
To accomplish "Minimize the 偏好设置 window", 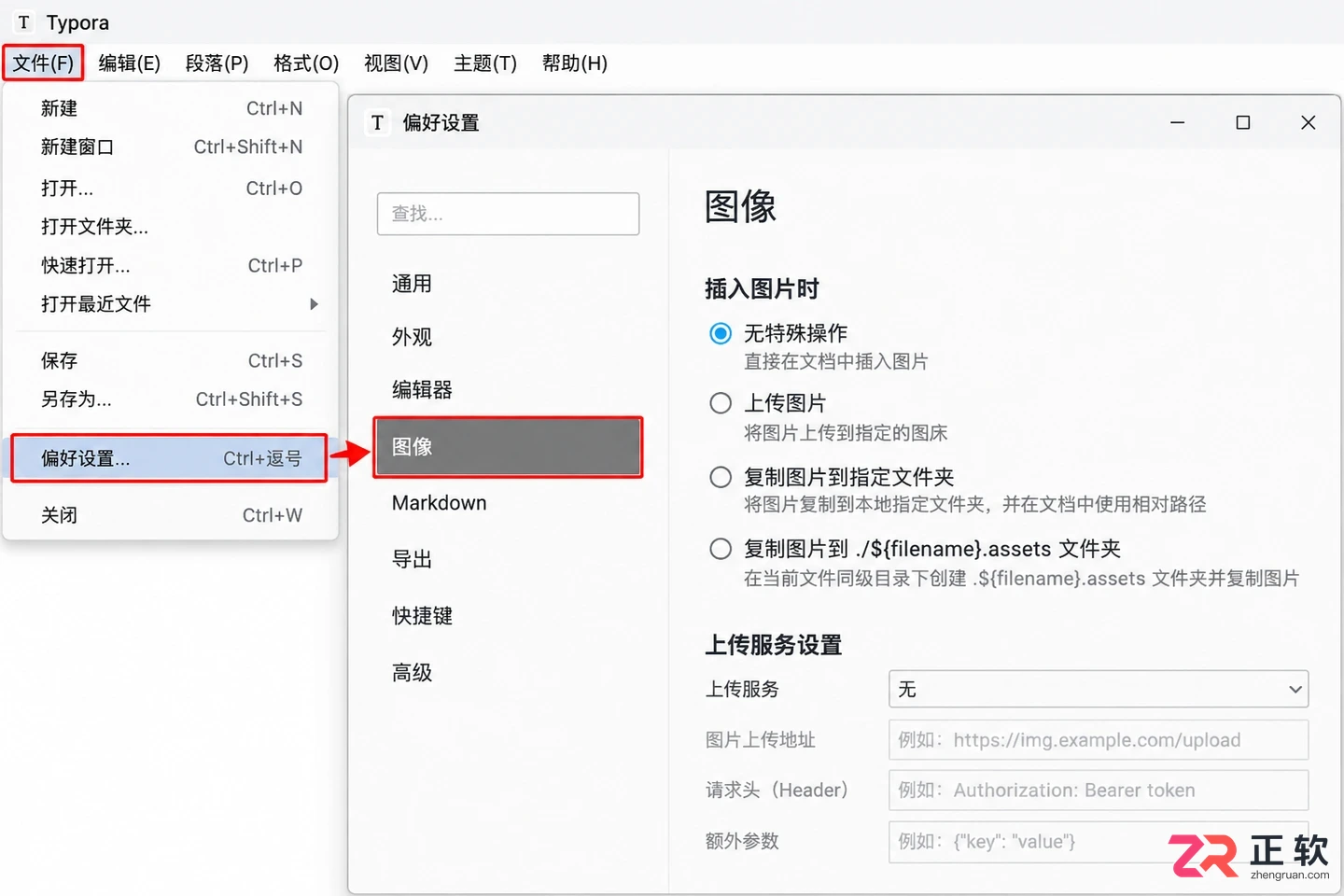I will pos(1178,122).
